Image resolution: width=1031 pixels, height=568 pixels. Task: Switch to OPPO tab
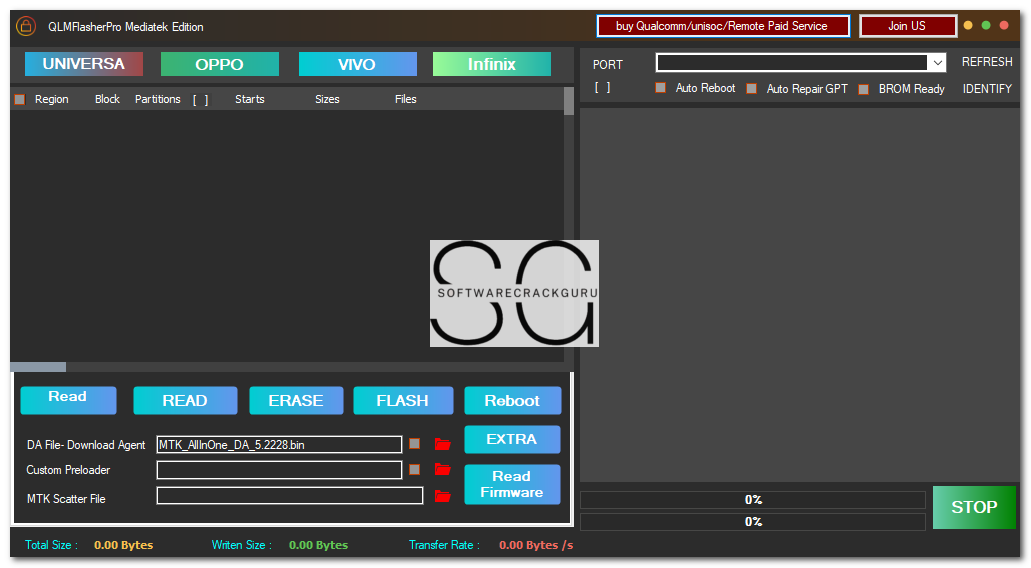(x=220, y=64)
